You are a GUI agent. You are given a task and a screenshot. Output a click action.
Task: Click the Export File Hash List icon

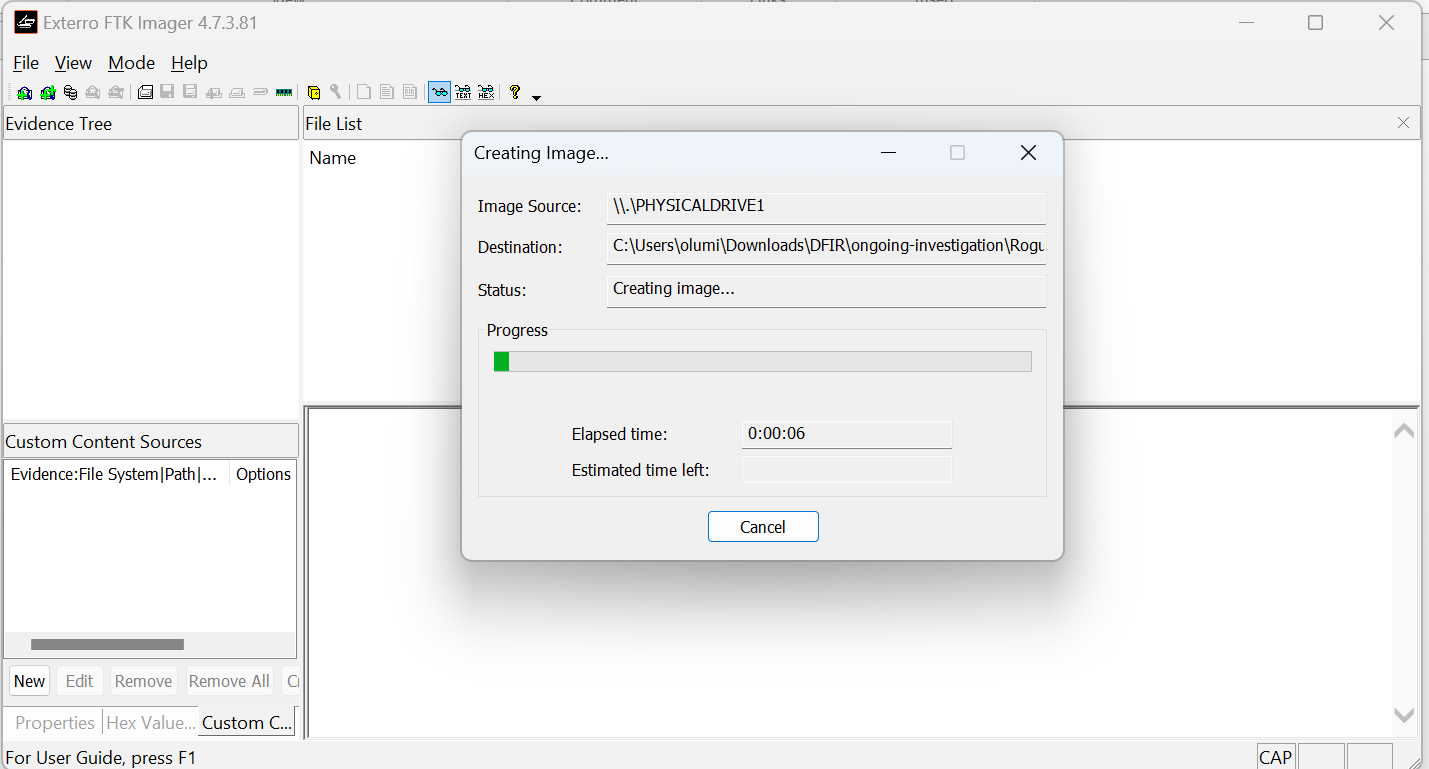coord(387,93)
